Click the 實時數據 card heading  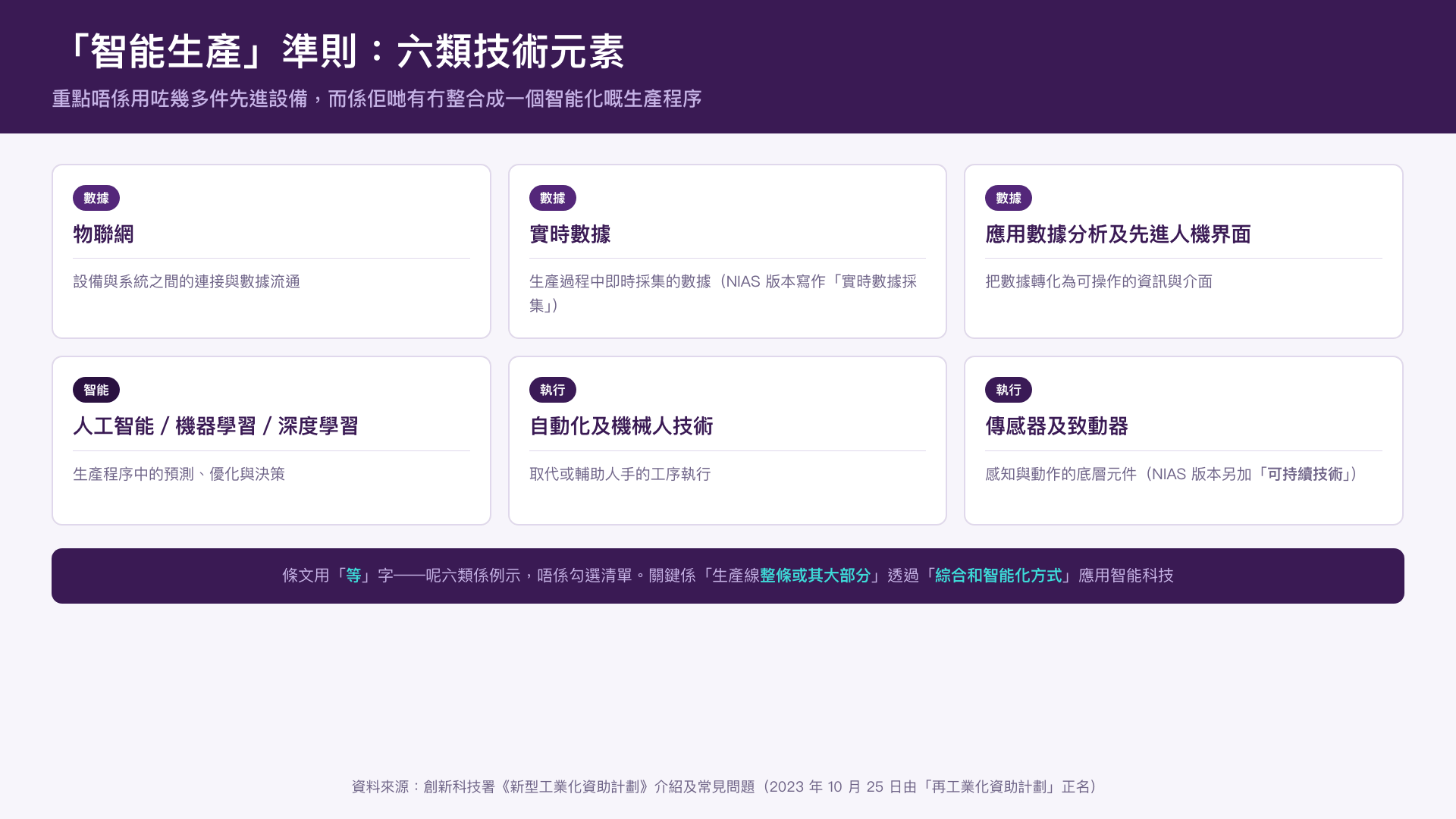[x=570, y=234]
